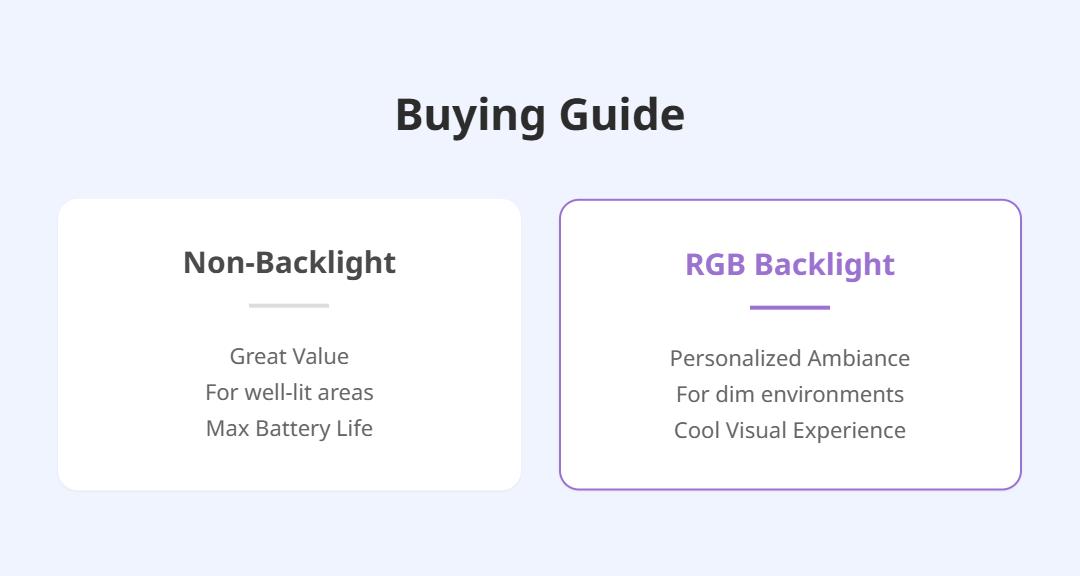Click the gray divider under Non-Backlight
The width and height of the screenshot is (1080, 576).
pyautogui.click(x=289, y=305)
